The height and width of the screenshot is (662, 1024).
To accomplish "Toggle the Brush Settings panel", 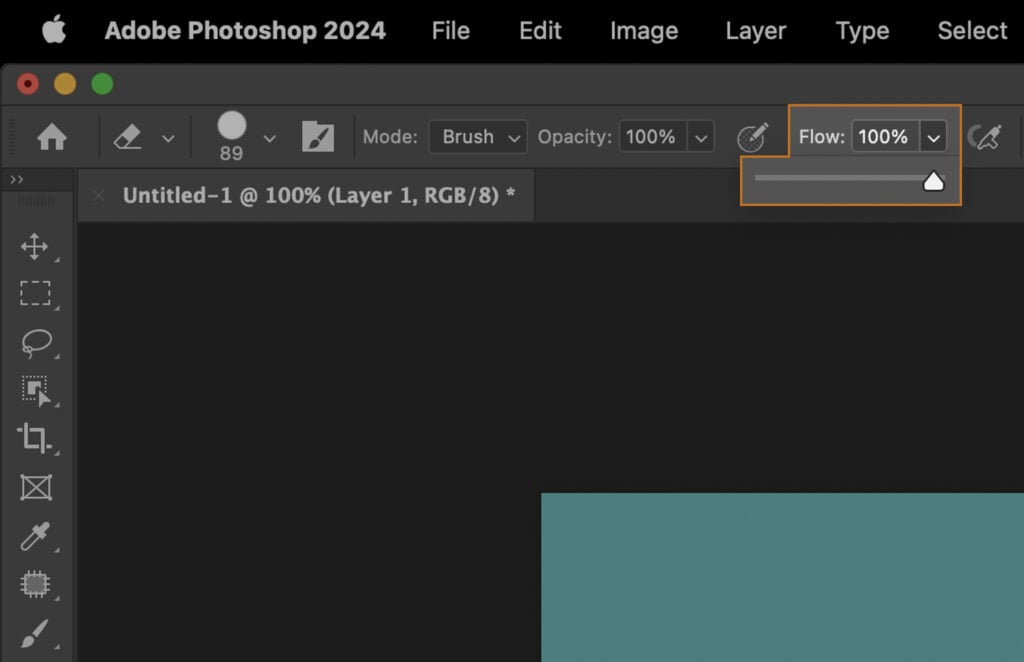I will click(318, 137).
